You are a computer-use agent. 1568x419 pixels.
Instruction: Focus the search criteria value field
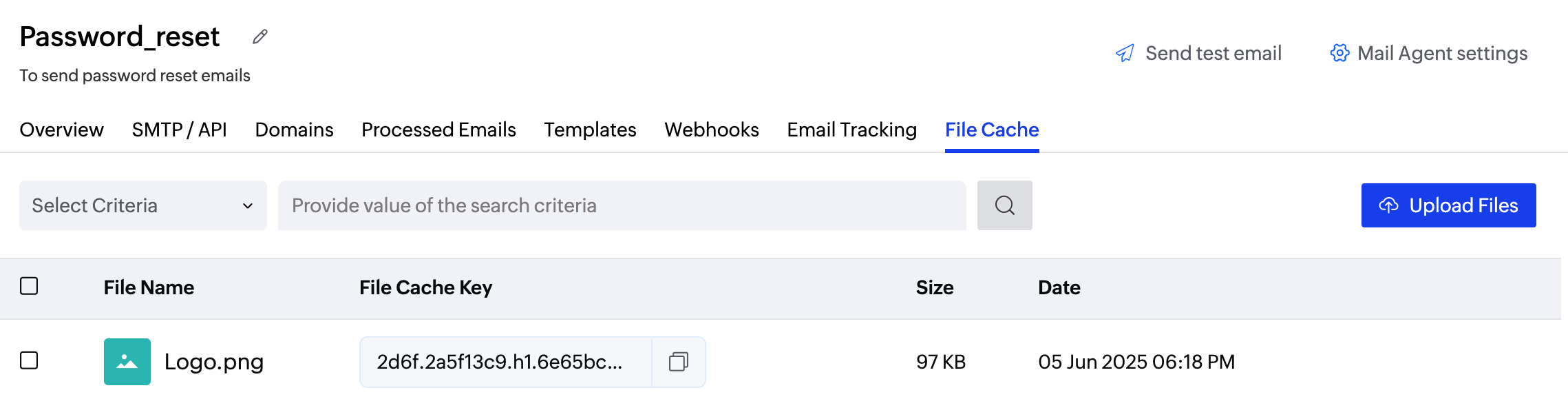(x=622, y=205)
